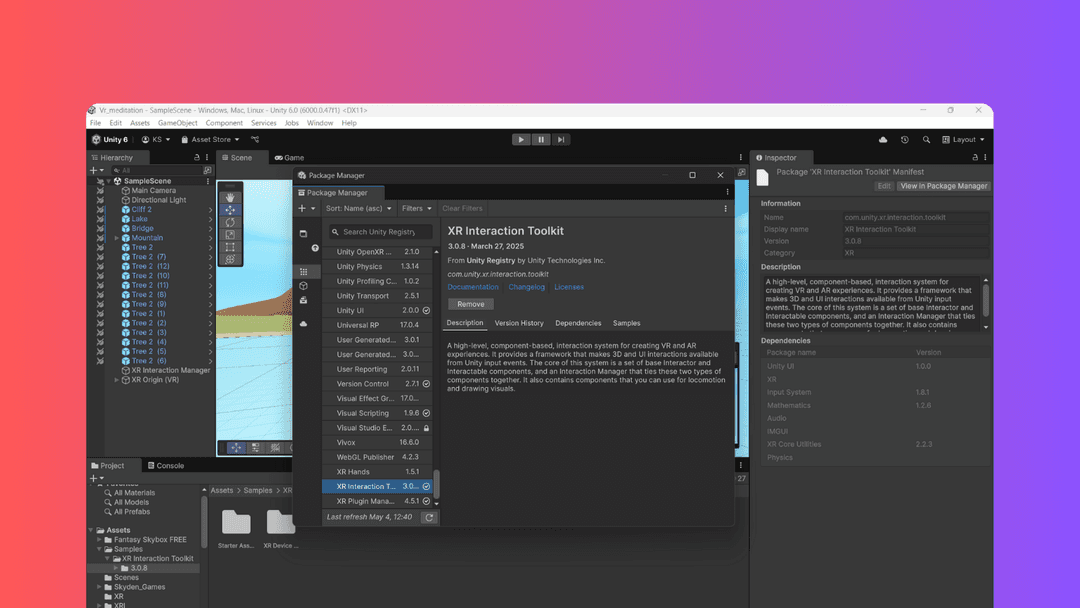The image size is (1080, 608).
Task: Select the Scale tool
Action: coord(230,235)
